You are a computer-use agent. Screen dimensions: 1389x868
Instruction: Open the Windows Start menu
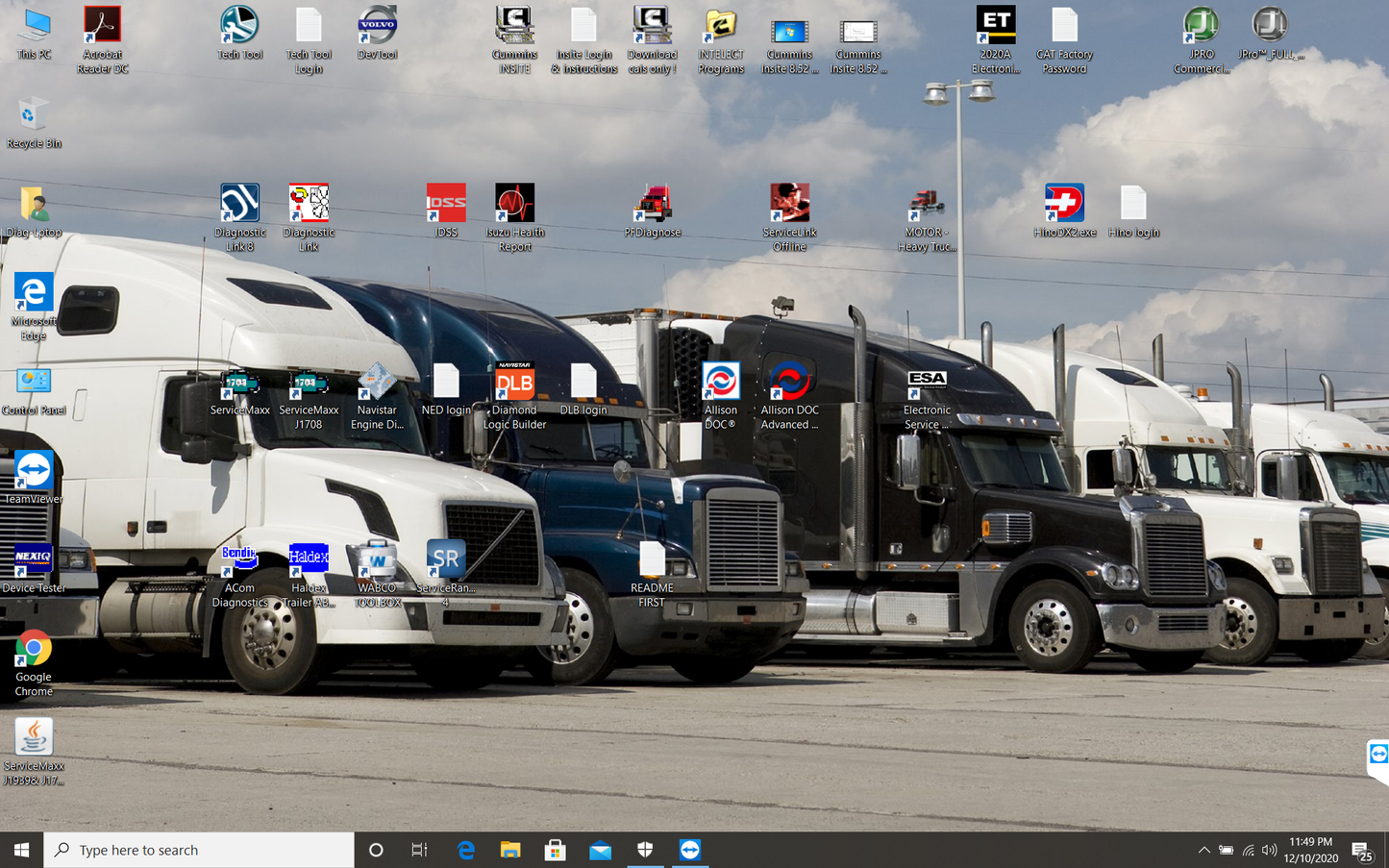coord(21,850)
